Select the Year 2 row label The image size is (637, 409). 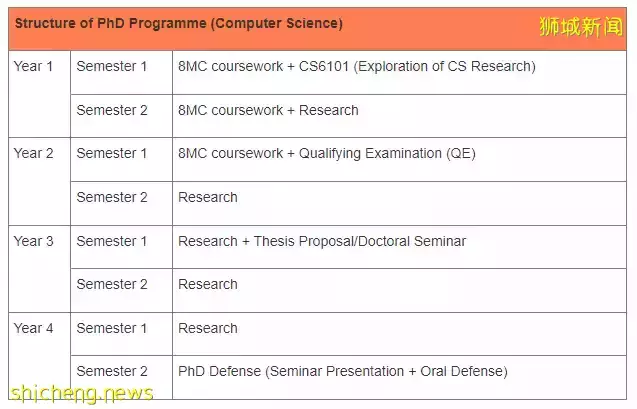click(33, 154)
